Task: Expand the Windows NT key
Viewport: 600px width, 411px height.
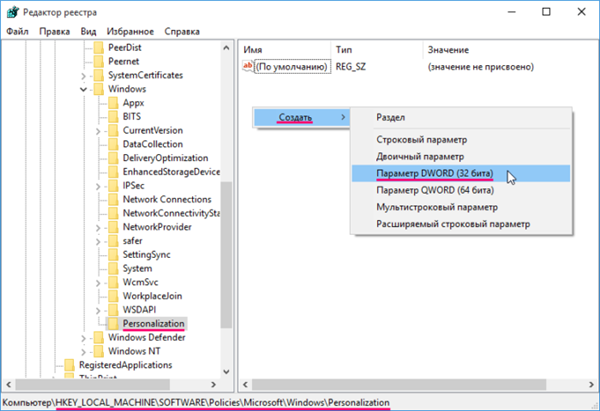Action: pos(83,352)
